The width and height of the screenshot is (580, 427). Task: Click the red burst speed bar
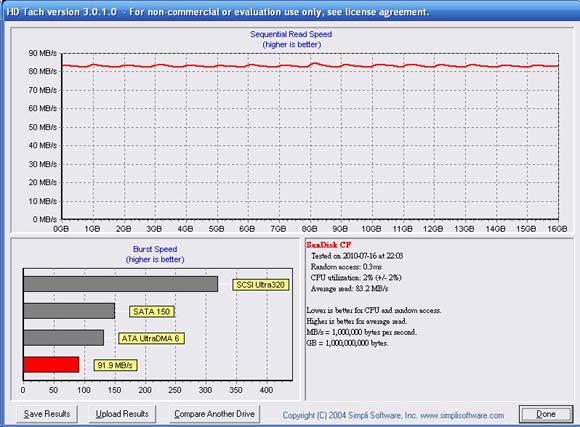(51, 365)
